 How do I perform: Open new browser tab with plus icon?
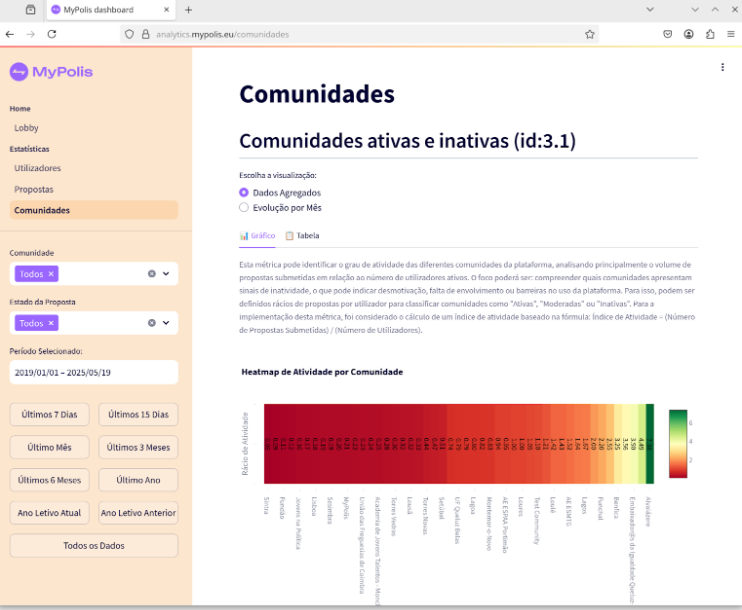(x=187, y=9)
